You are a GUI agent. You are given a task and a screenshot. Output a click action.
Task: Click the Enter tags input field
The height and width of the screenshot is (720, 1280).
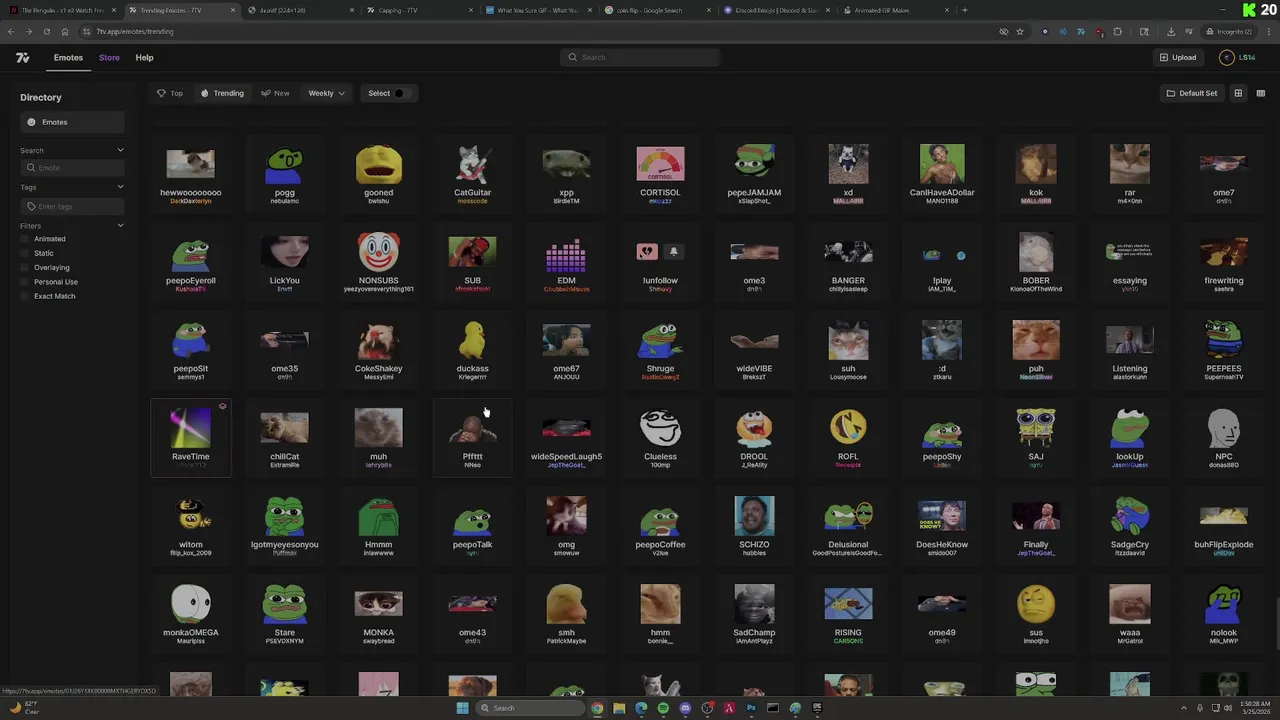click(x=72, y=206)
